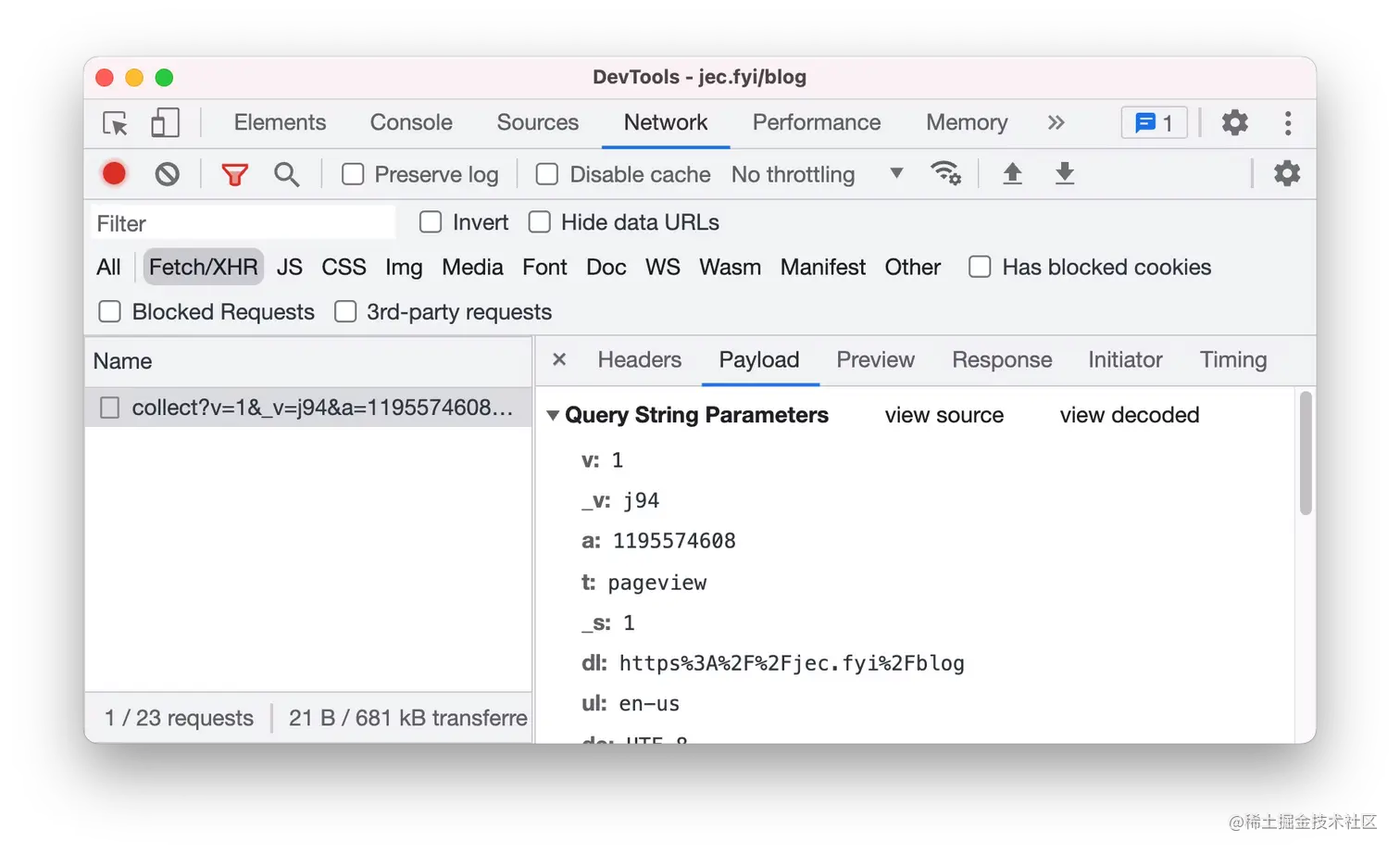The image size is (1400, 854).
Task: Filter requests by JS type
Action: [x=290, y=267]
